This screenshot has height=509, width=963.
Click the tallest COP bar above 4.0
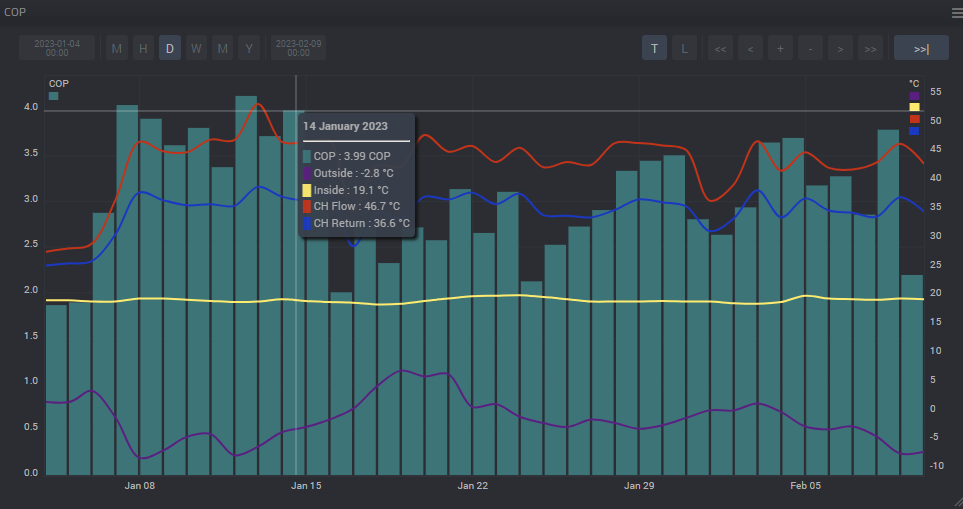(246, 285)
